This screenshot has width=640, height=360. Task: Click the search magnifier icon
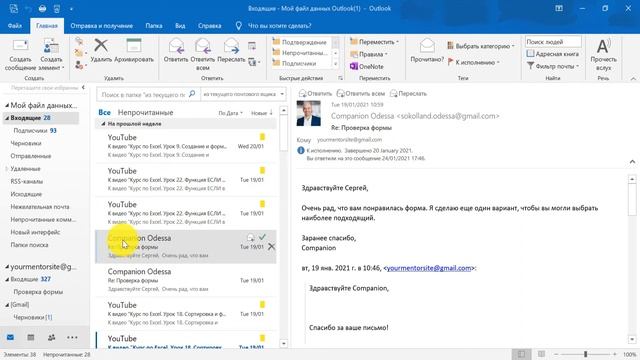(x=192, y=94)
